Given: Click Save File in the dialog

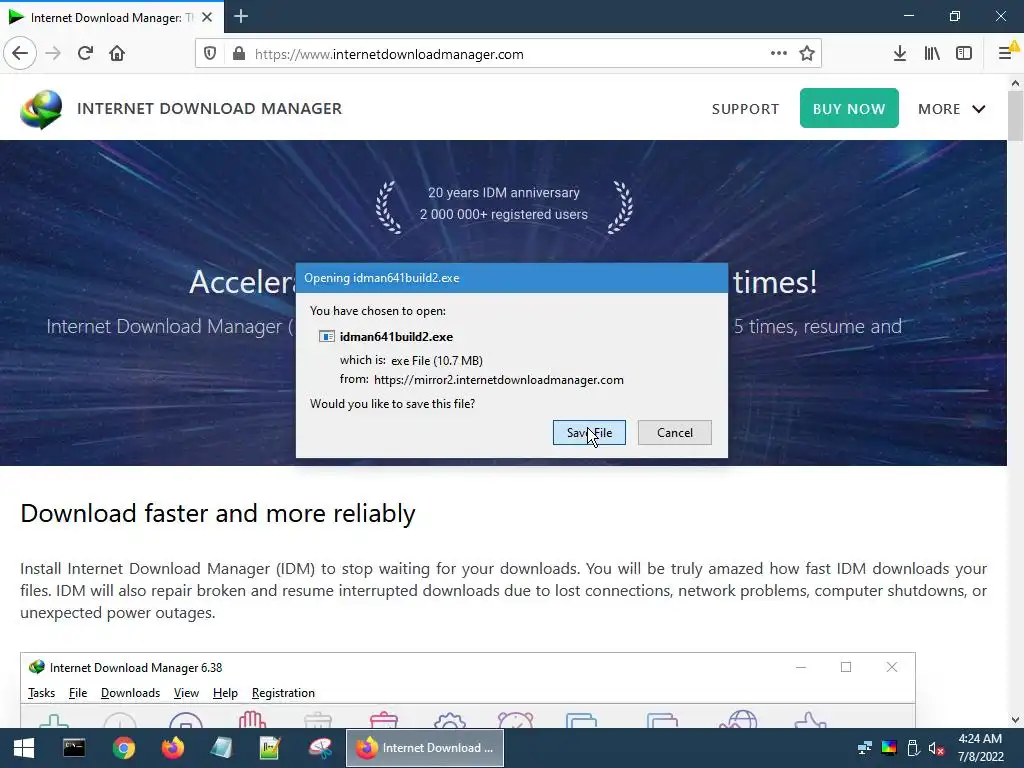Looking at the screenshot, I should pyautogui.click(x=589, y=432).
